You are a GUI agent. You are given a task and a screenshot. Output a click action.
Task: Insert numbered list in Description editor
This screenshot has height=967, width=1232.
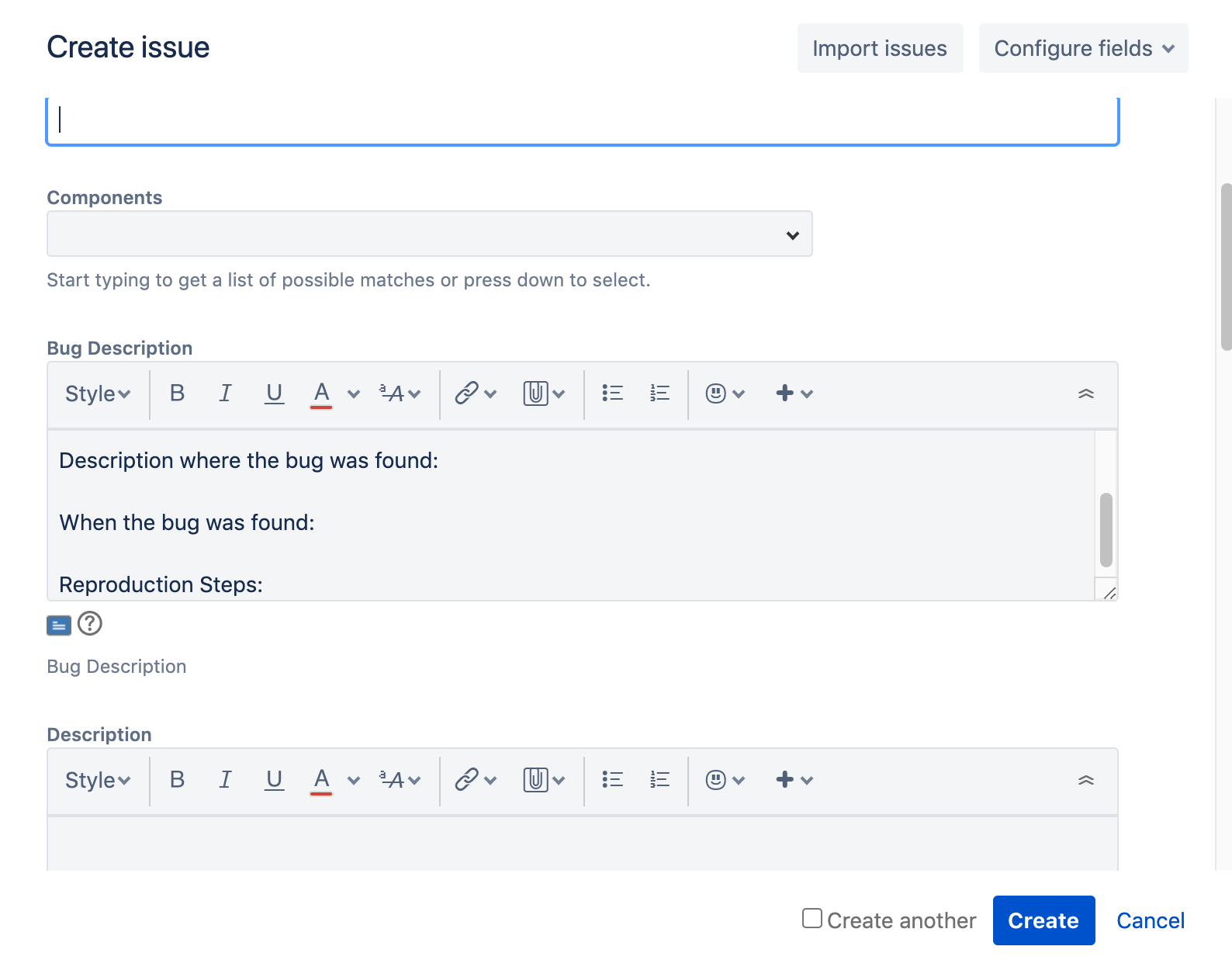[x=659, y=780]
